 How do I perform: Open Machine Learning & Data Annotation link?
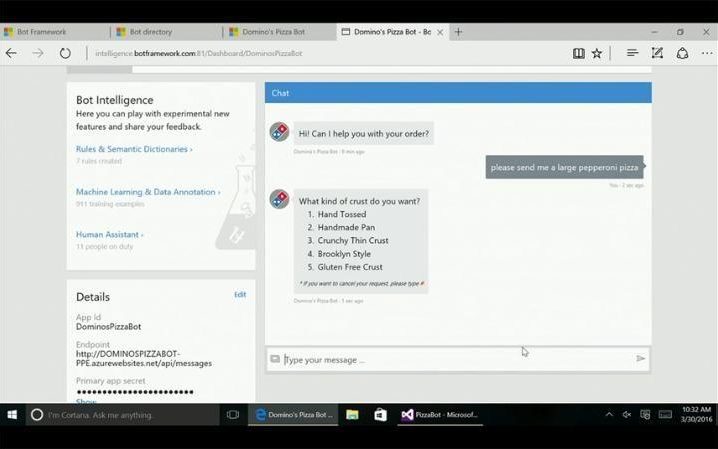pyautogui.click(x=148, y=192)
